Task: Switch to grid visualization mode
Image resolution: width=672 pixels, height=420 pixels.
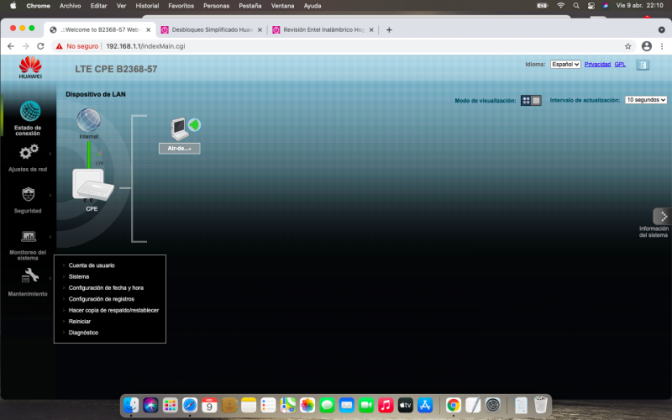Action: [526, 100]
